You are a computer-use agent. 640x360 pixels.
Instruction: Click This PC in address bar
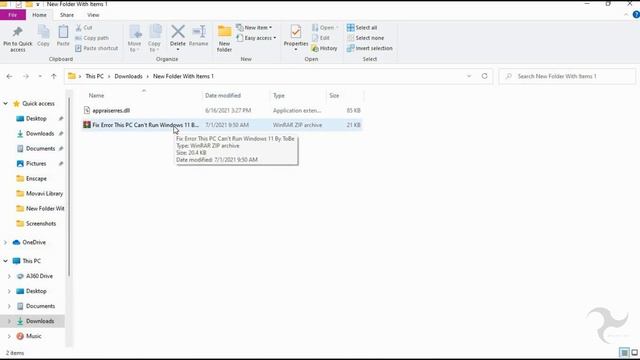coord(94,76)
